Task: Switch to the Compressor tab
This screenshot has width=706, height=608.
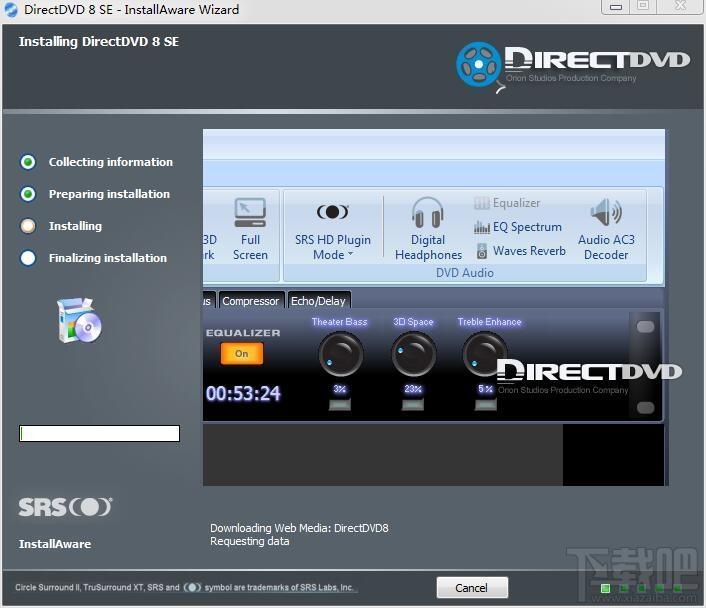Action: [251, 301]
